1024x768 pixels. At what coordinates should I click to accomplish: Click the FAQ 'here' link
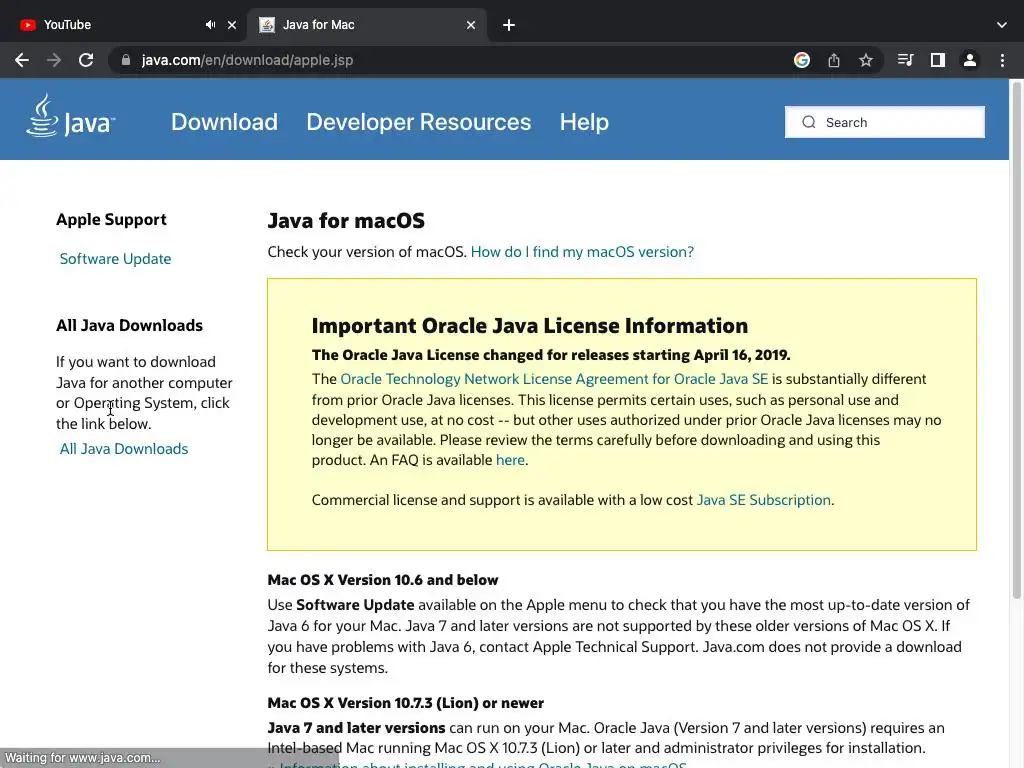510,460
